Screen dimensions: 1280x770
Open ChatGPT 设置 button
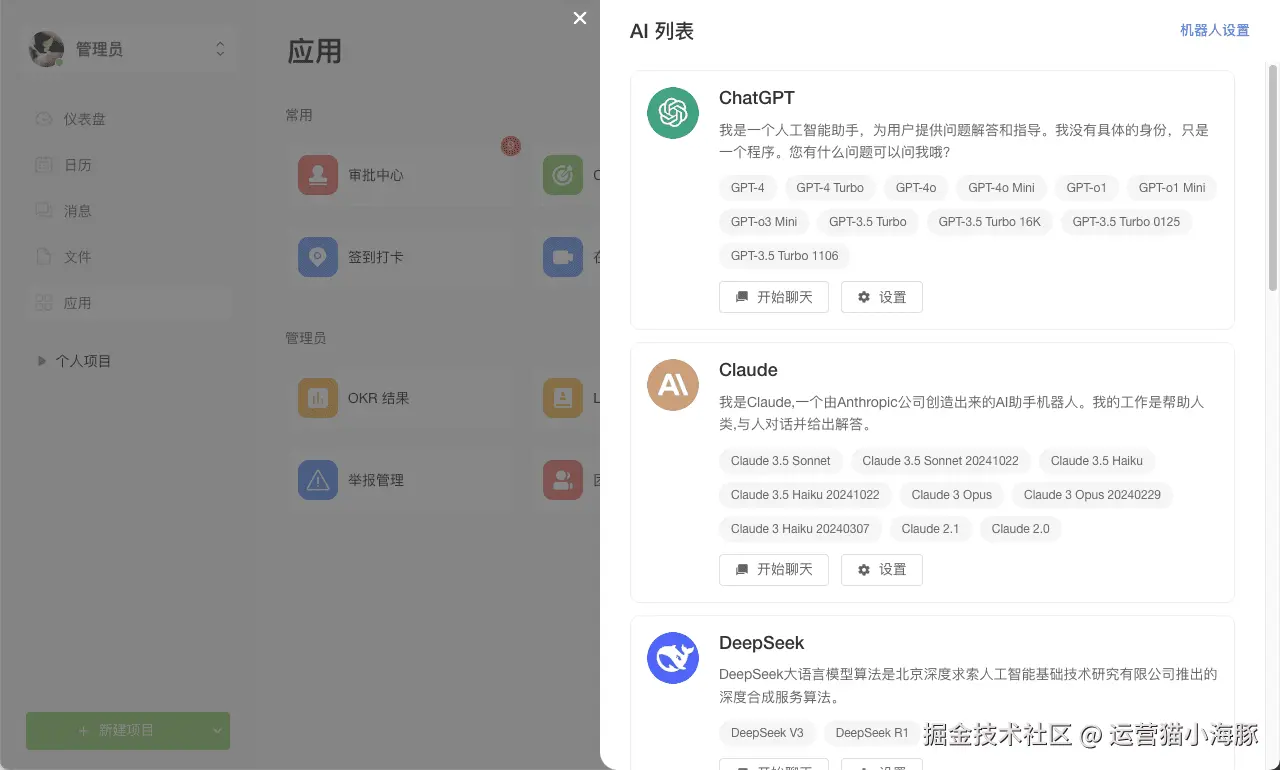pyautogui.click(x=882, y=297)
